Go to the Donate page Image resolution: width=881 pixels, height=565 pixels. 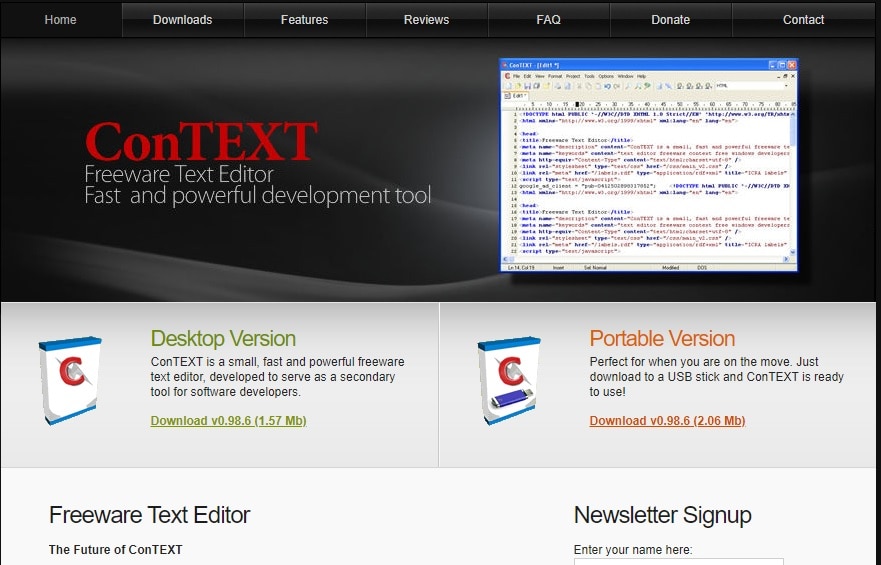coord(670,20)
